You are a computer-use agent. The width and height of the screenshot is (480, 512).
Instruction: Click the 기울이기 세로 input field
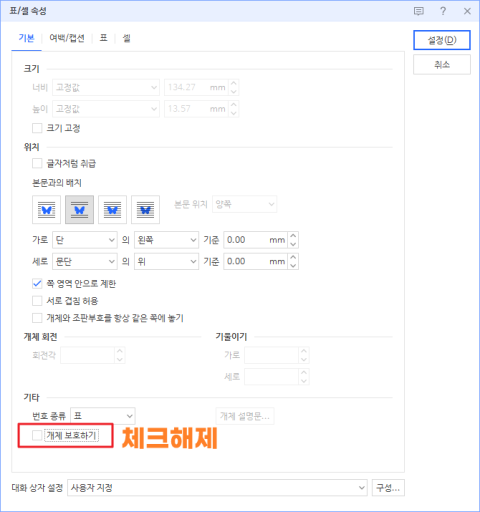(271, 377)
